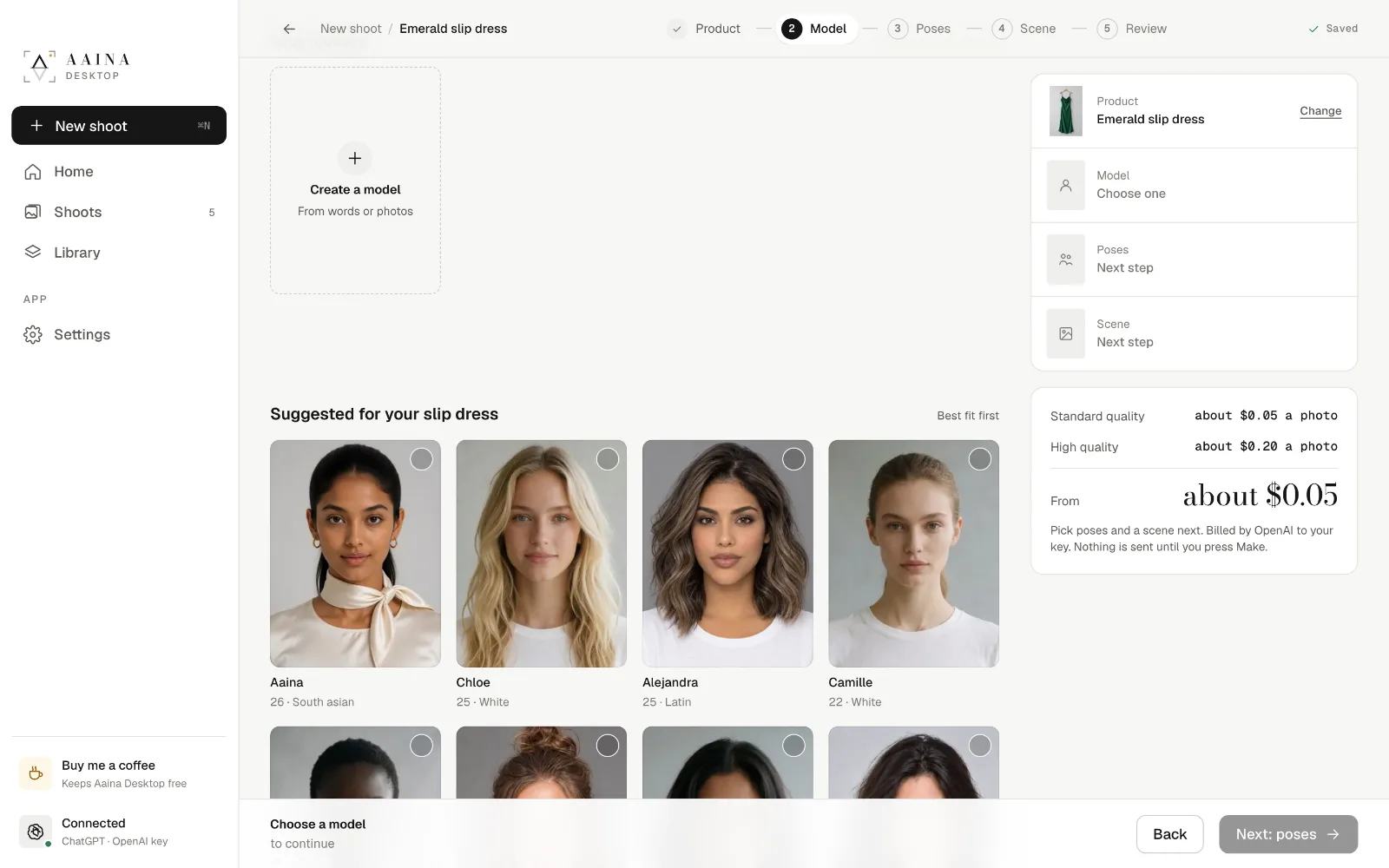
Task: Click the Back button
Action: pos(1169,834)
